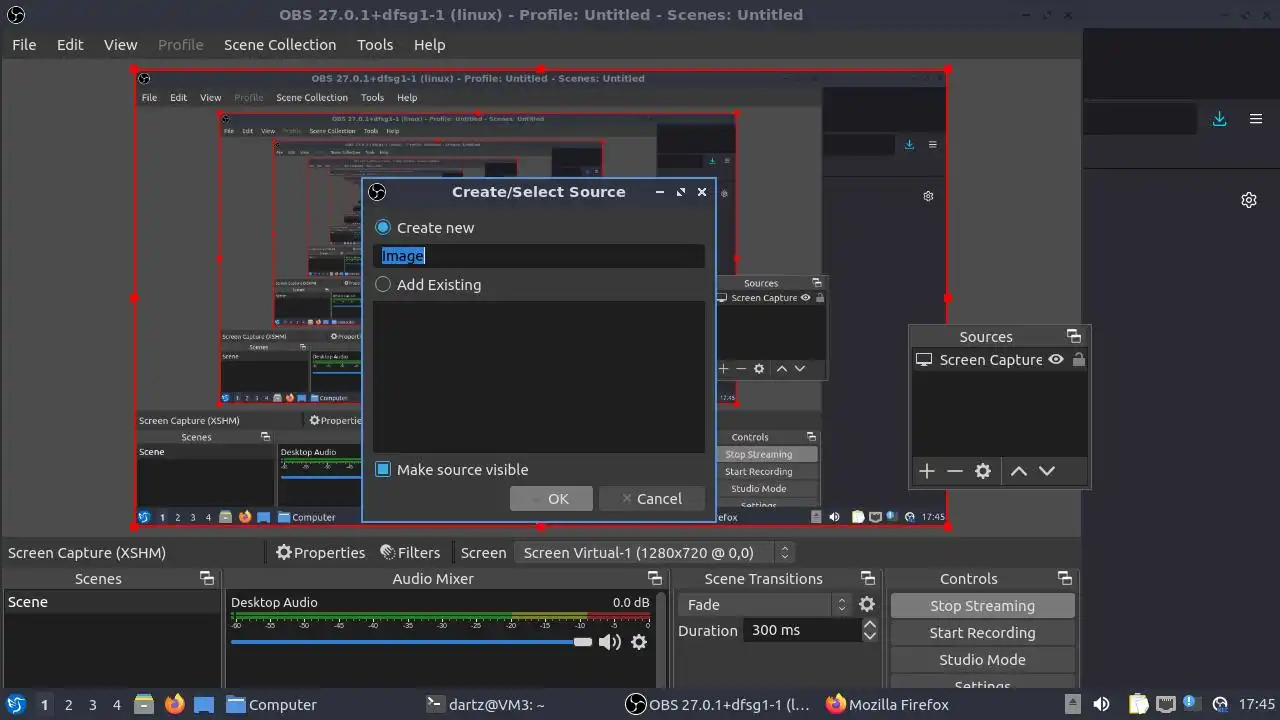1280x720 pixels.
Task: Click the Desktop Audio volume slider handle
Action: tap(583, 642)
